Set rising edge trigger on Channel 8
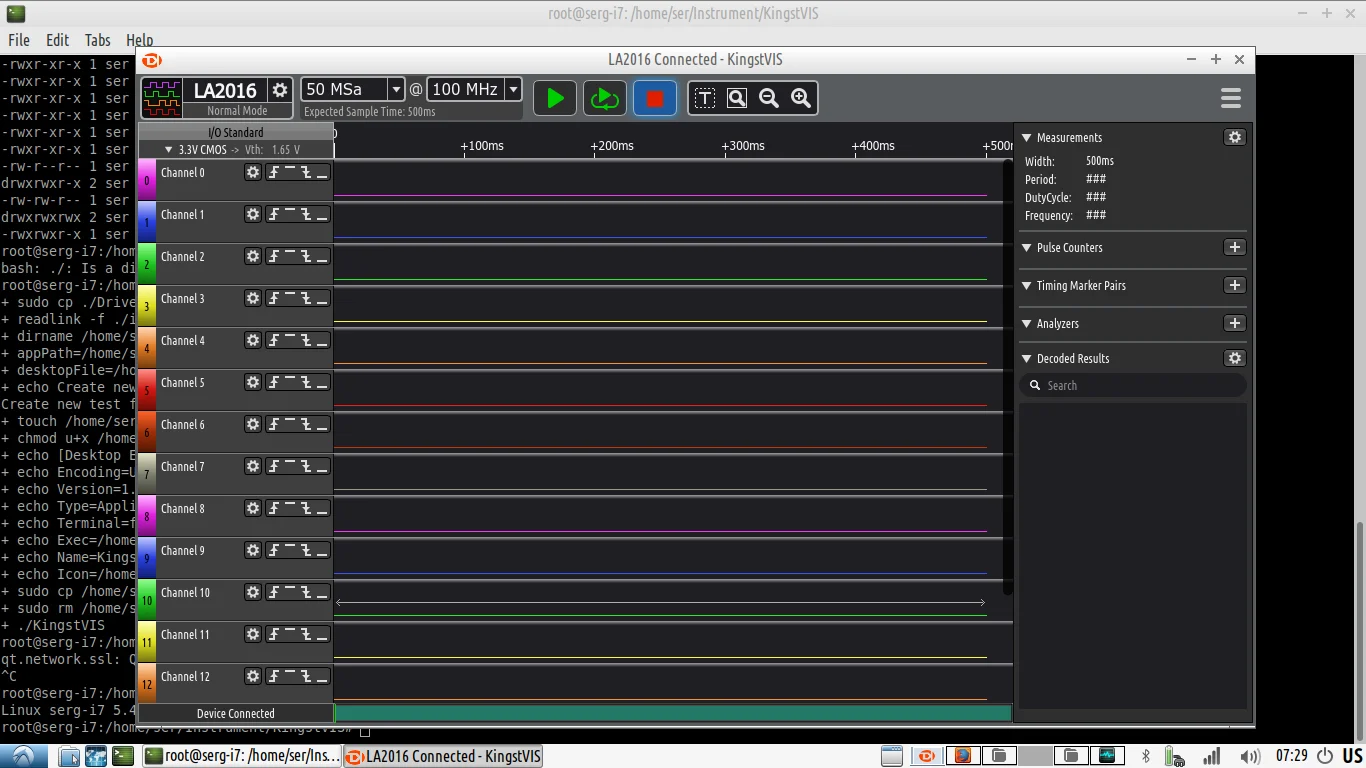The width and height of the screenshot is (1366, 768). pos(274,508)
